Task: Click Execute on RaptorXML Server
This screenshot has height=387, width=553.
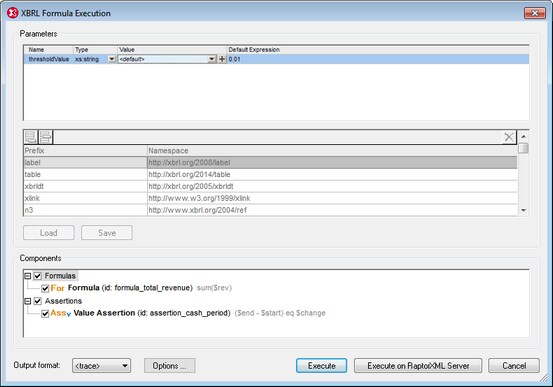Action: coord(418,366)
